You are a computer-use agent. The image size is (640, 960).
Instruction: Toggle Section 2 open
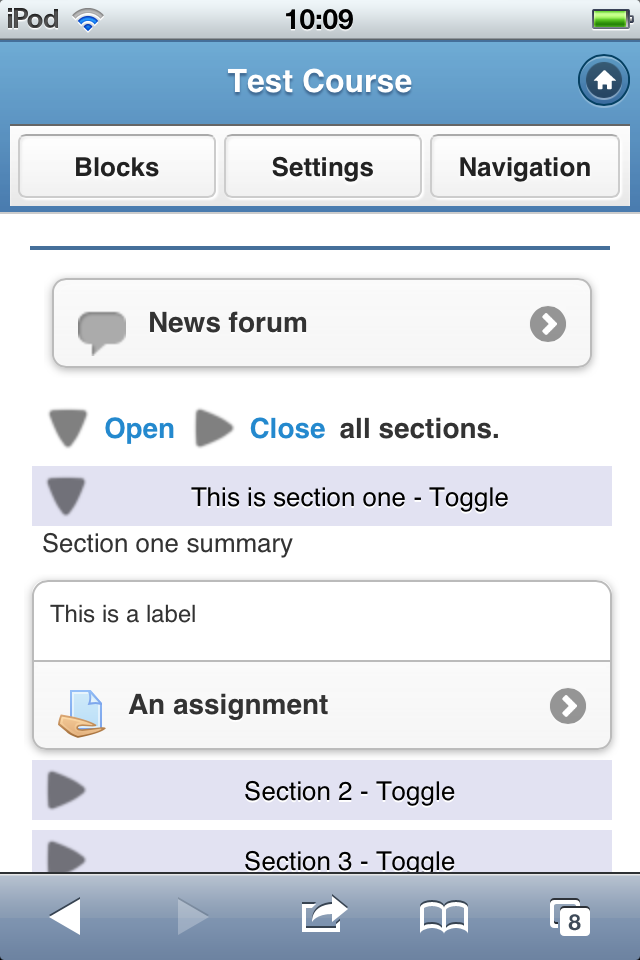tap(322, 790)
